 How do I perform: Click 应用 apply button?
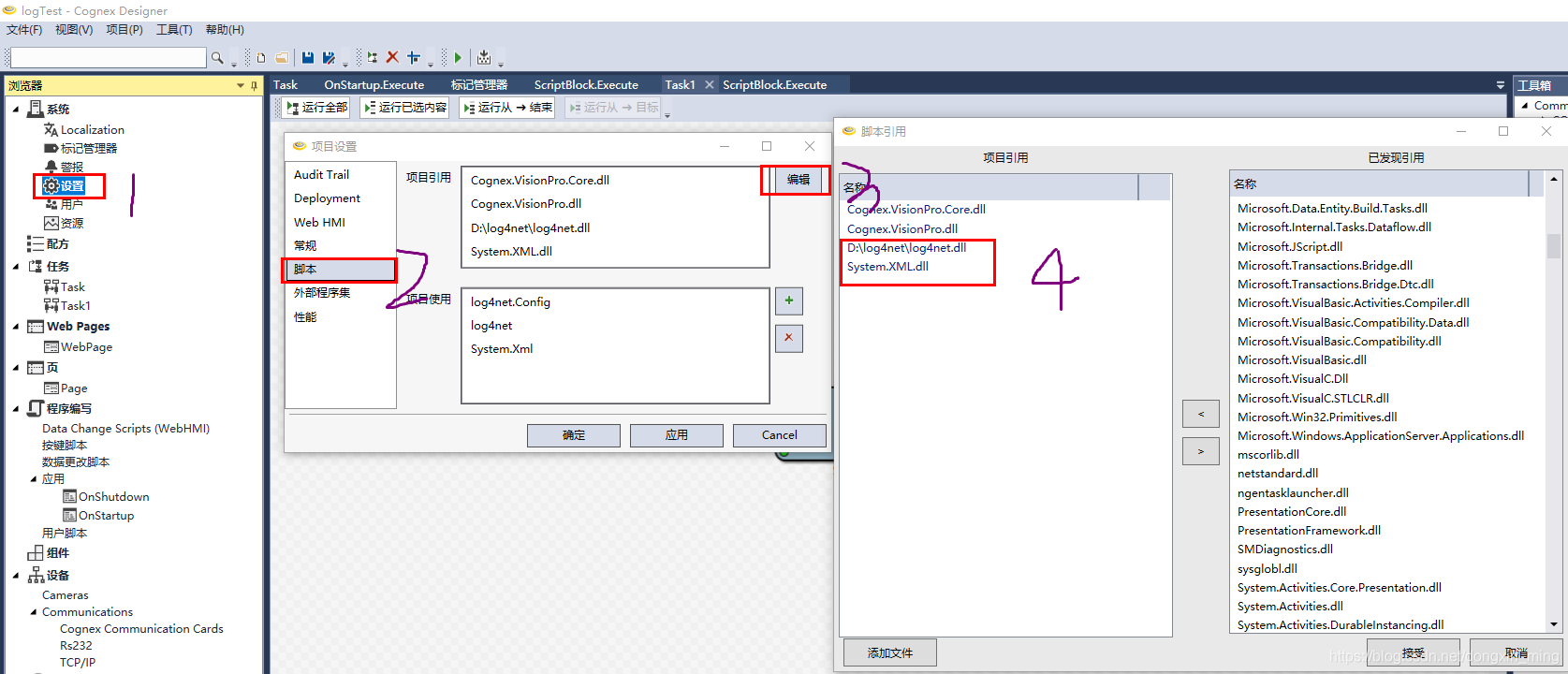tap(677, 435)
